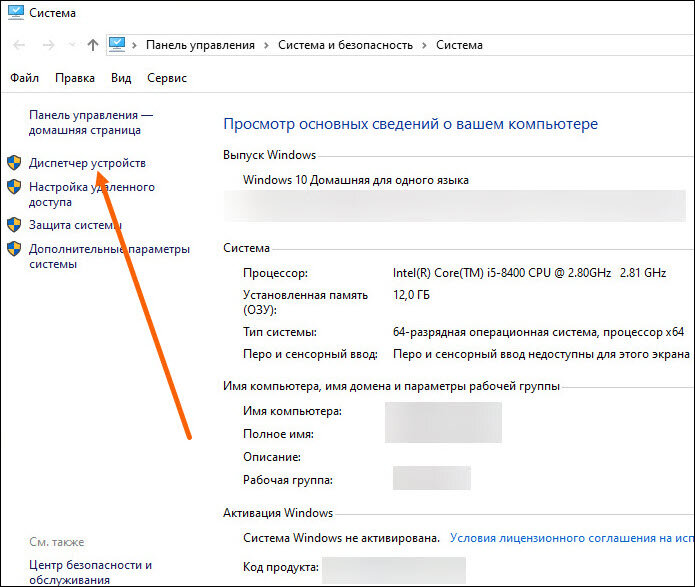
Task: Click Система Windows не активирована text
Action: point(341,538)
